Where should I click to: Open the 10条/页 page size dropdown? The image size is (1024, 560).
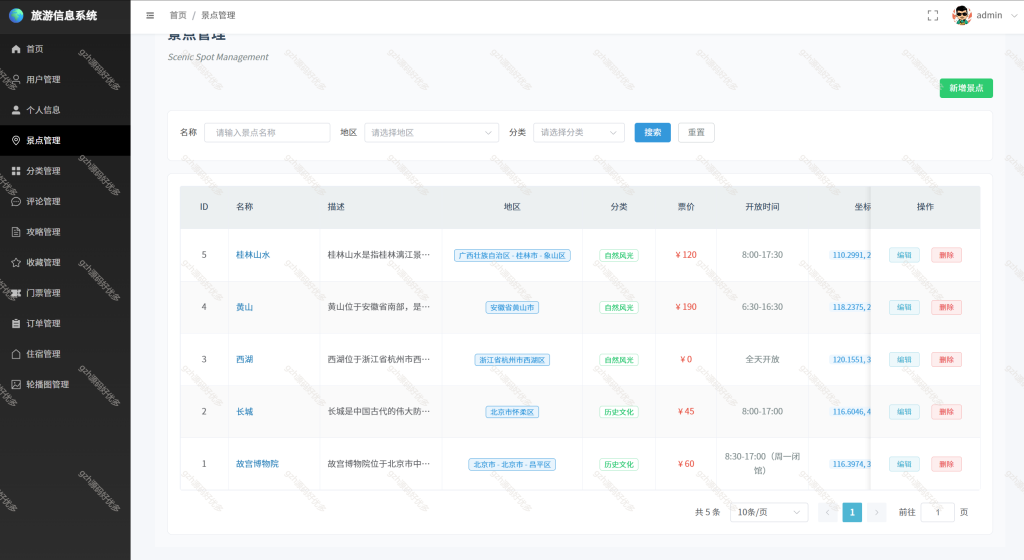769,512
